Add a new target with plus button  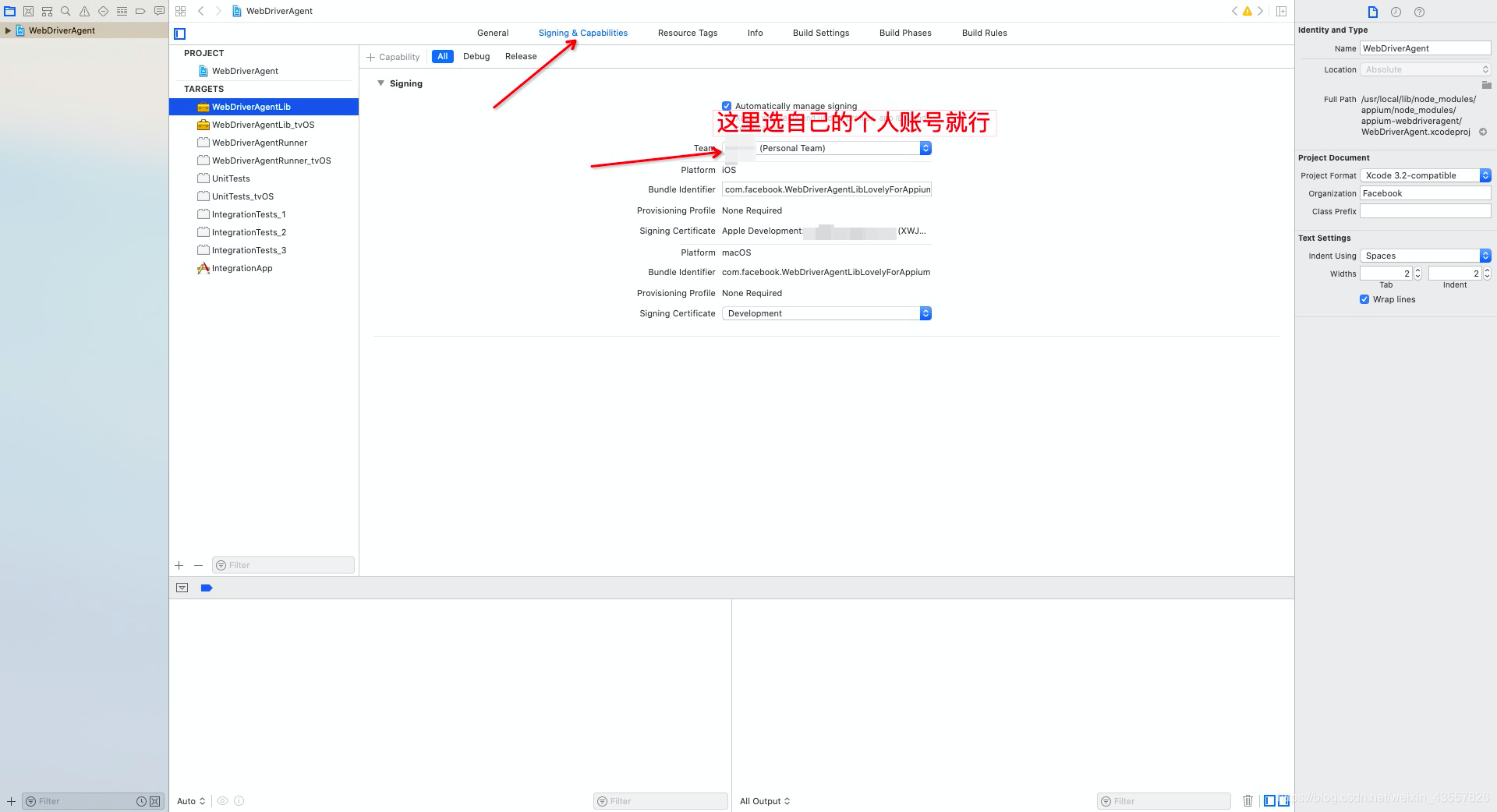click(x=179, y=565)
